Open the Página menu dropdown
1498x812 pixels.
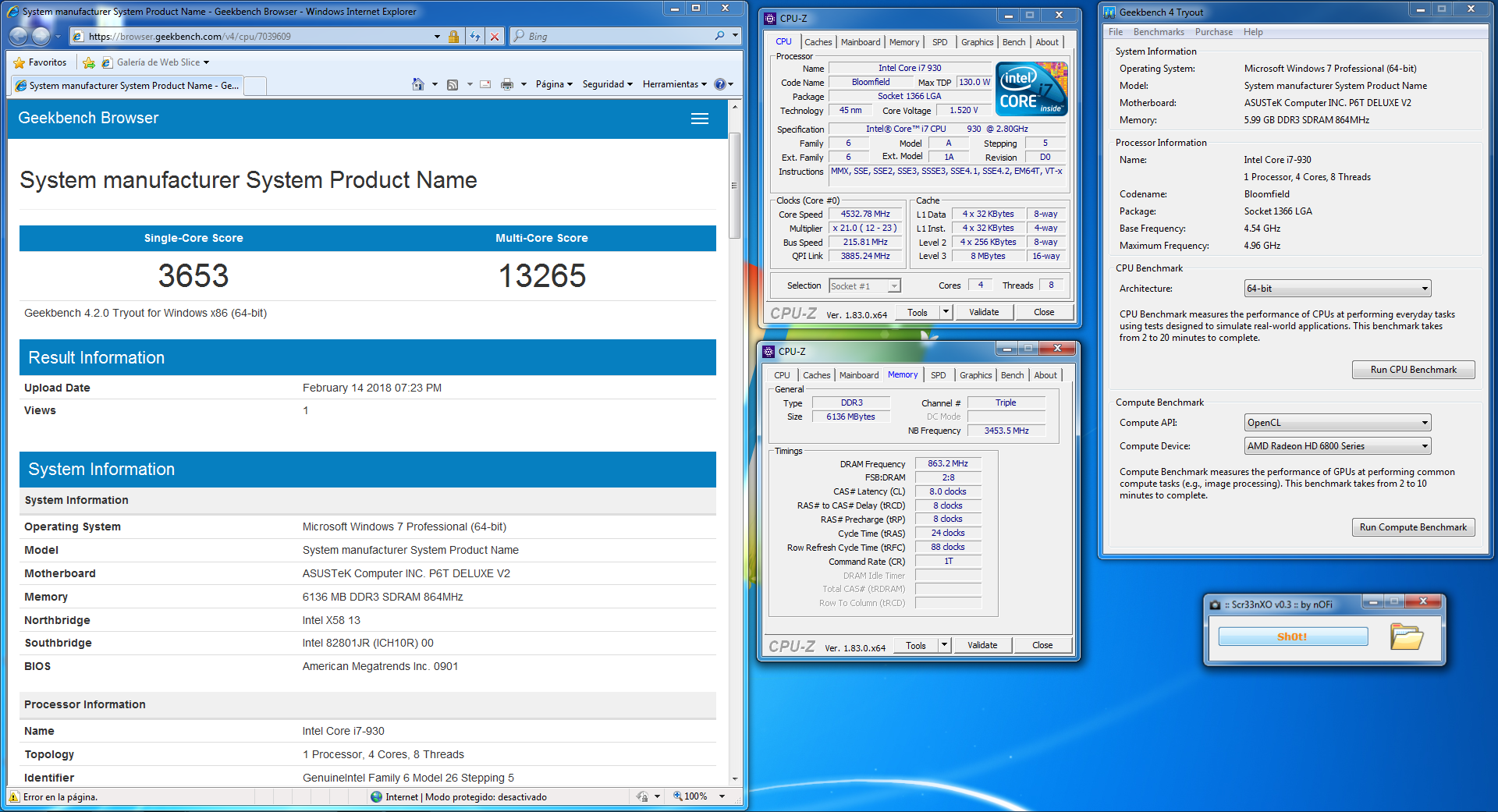[554, 84]
